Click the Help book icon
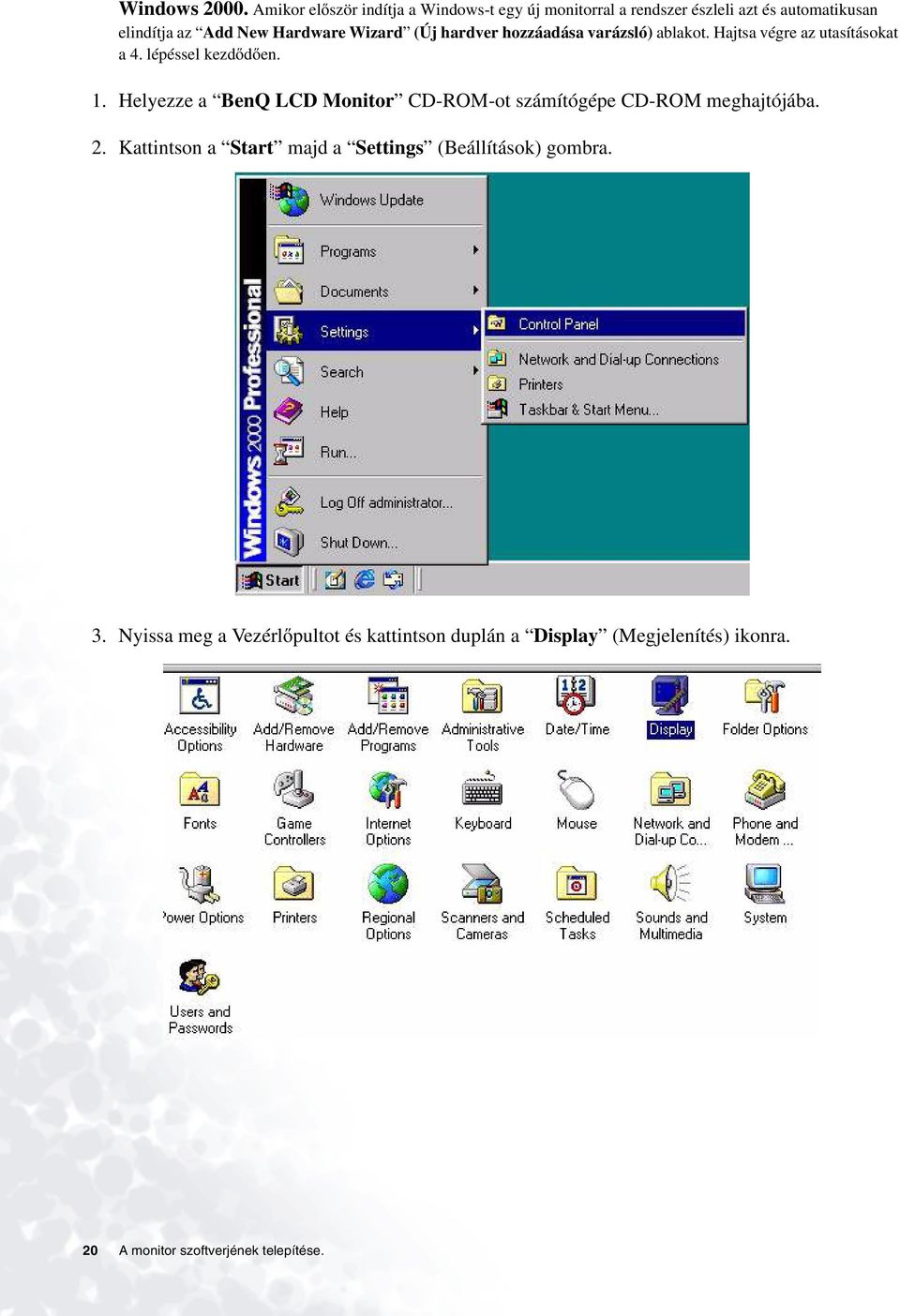This screenshot has width=900, height=1316. pos(289,411)
